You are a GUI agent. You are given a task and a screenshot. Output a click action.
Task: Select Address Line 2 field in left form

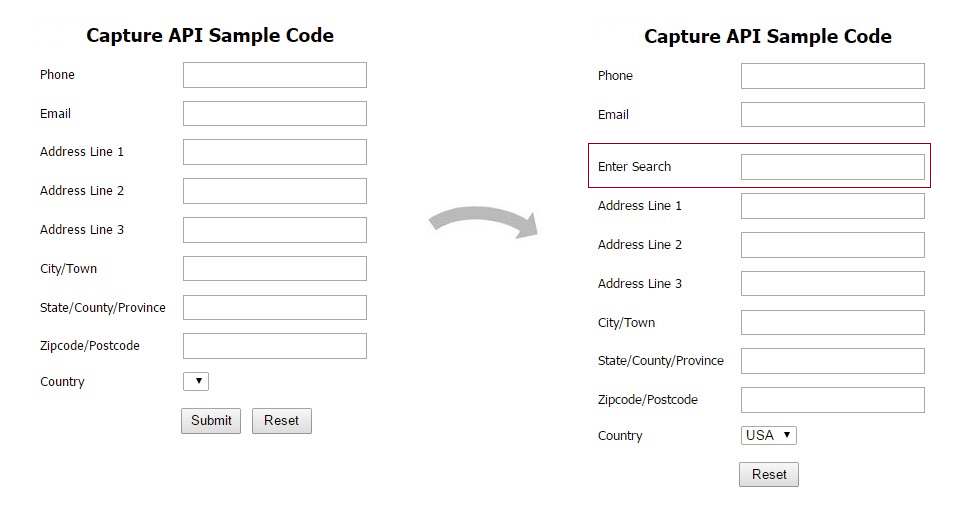click(274, 191)
